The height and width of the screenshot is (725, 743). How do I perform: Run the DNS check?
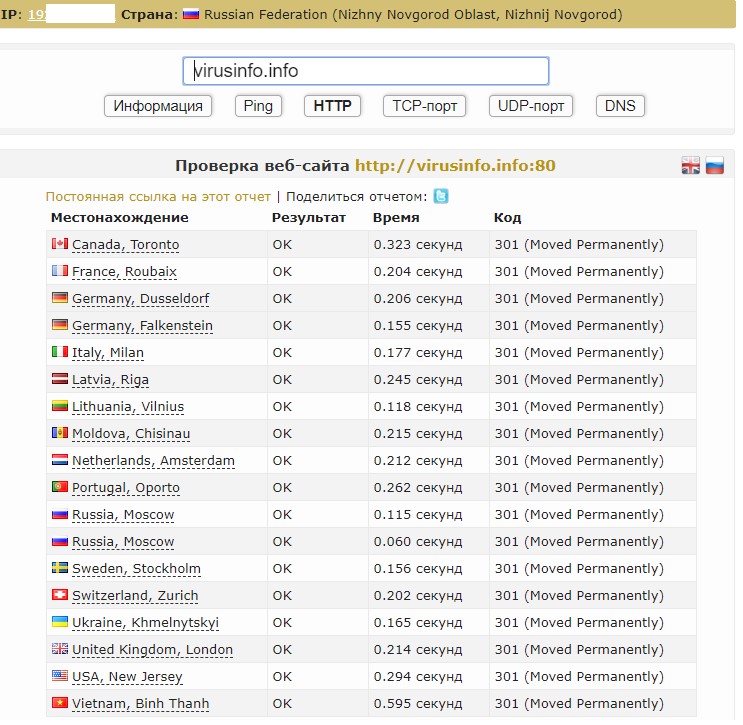tap(620, 106)
